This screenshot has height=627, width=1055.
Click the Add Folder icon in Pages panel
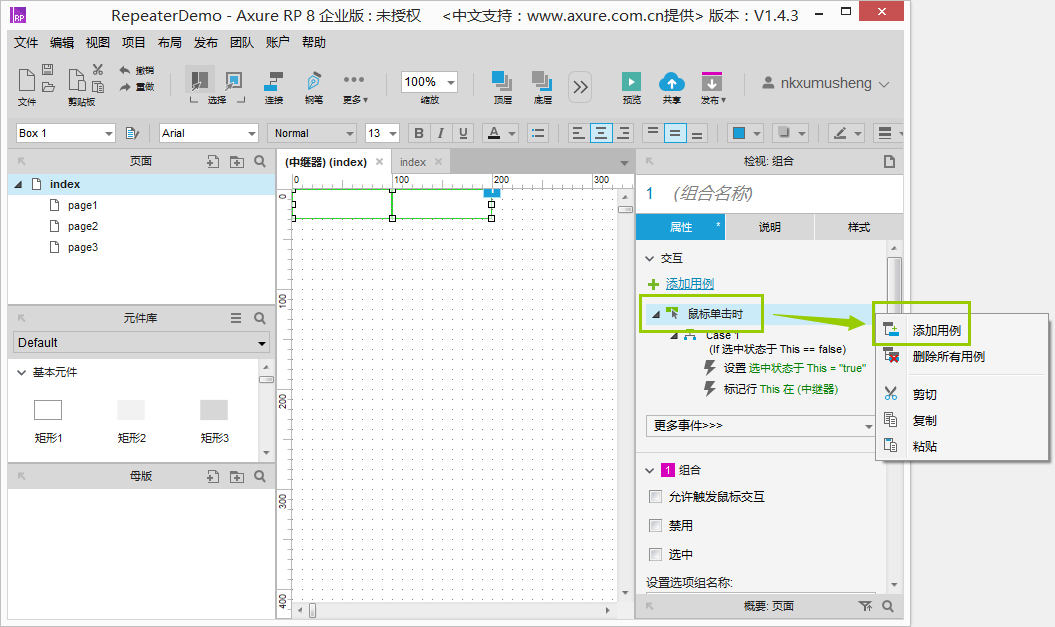click(237, 161)
